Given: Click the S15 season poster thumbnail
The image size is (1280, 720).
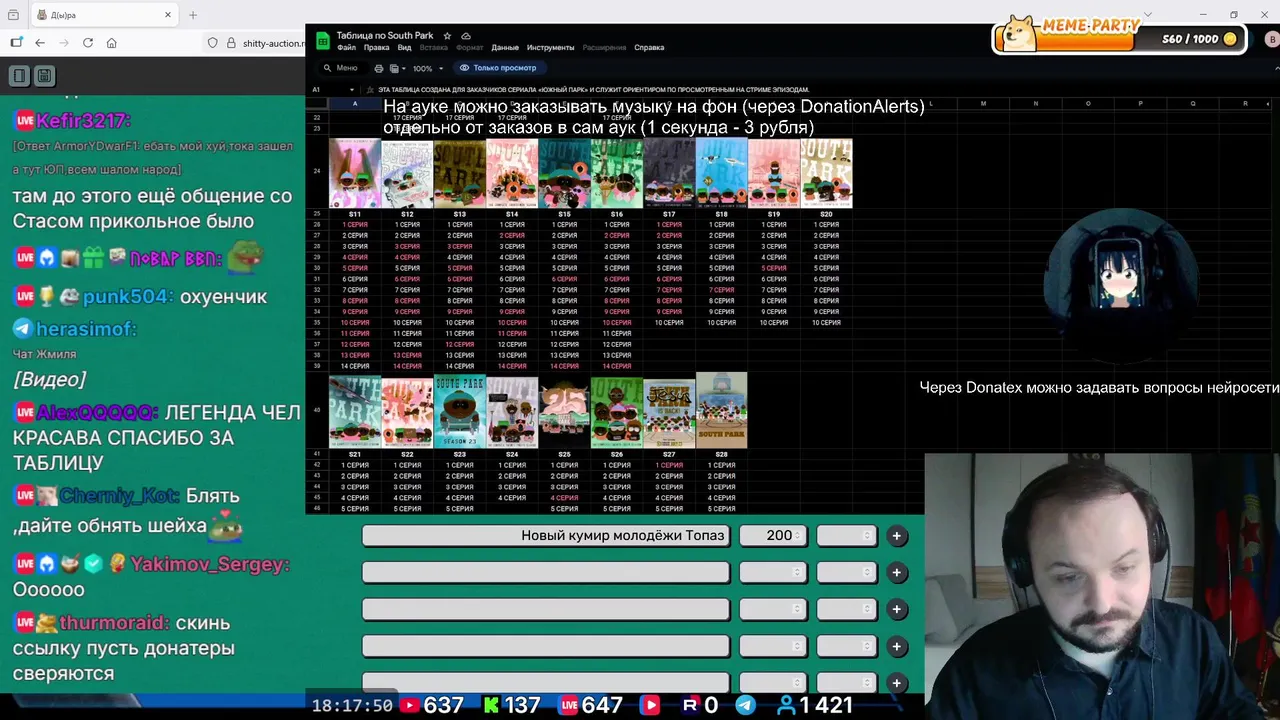Looking at the screenshot, I should tap(564, 173).
